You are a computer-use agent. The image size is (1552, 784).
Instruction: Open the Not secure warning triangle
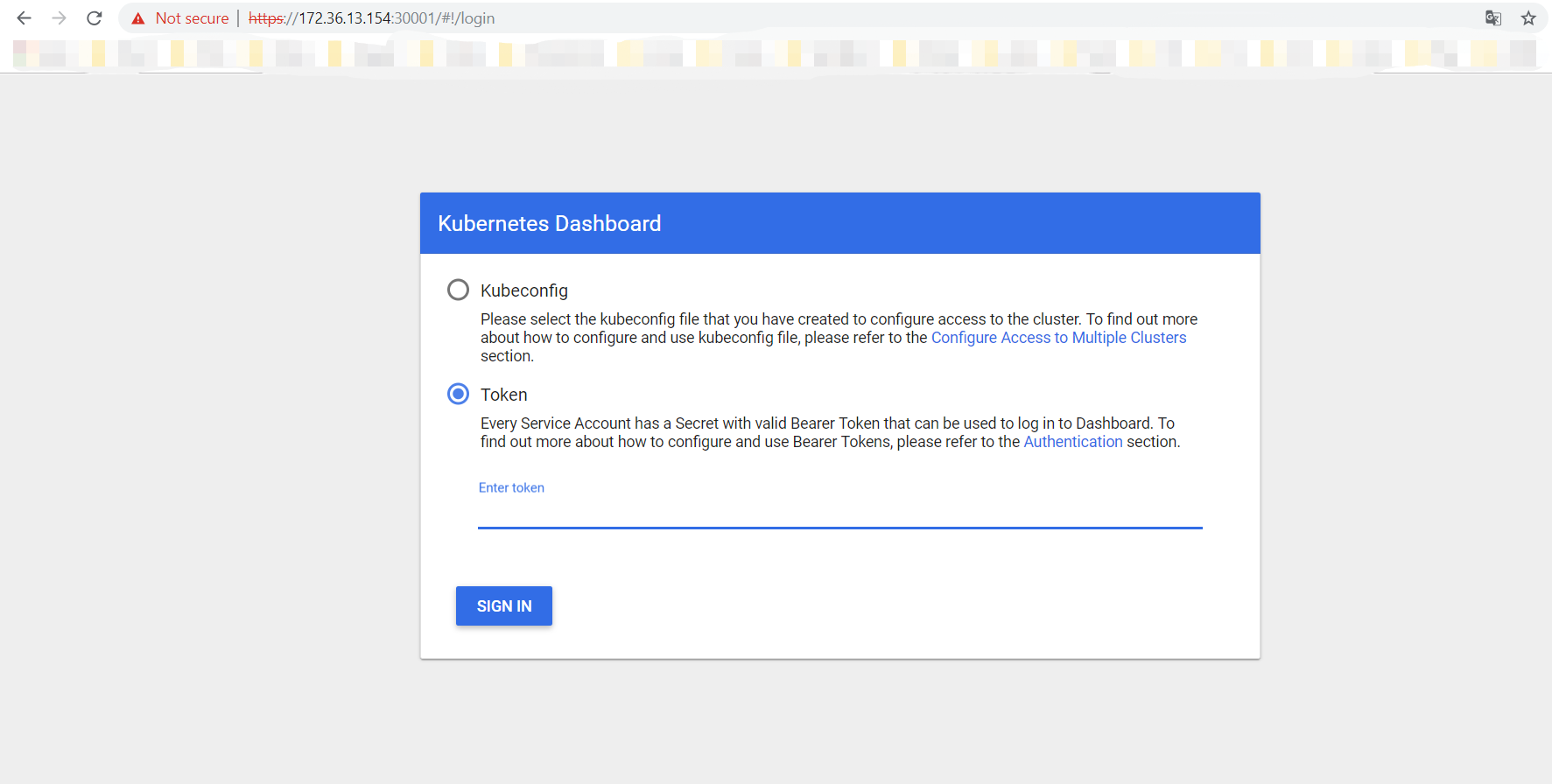[x=138, y=18]
